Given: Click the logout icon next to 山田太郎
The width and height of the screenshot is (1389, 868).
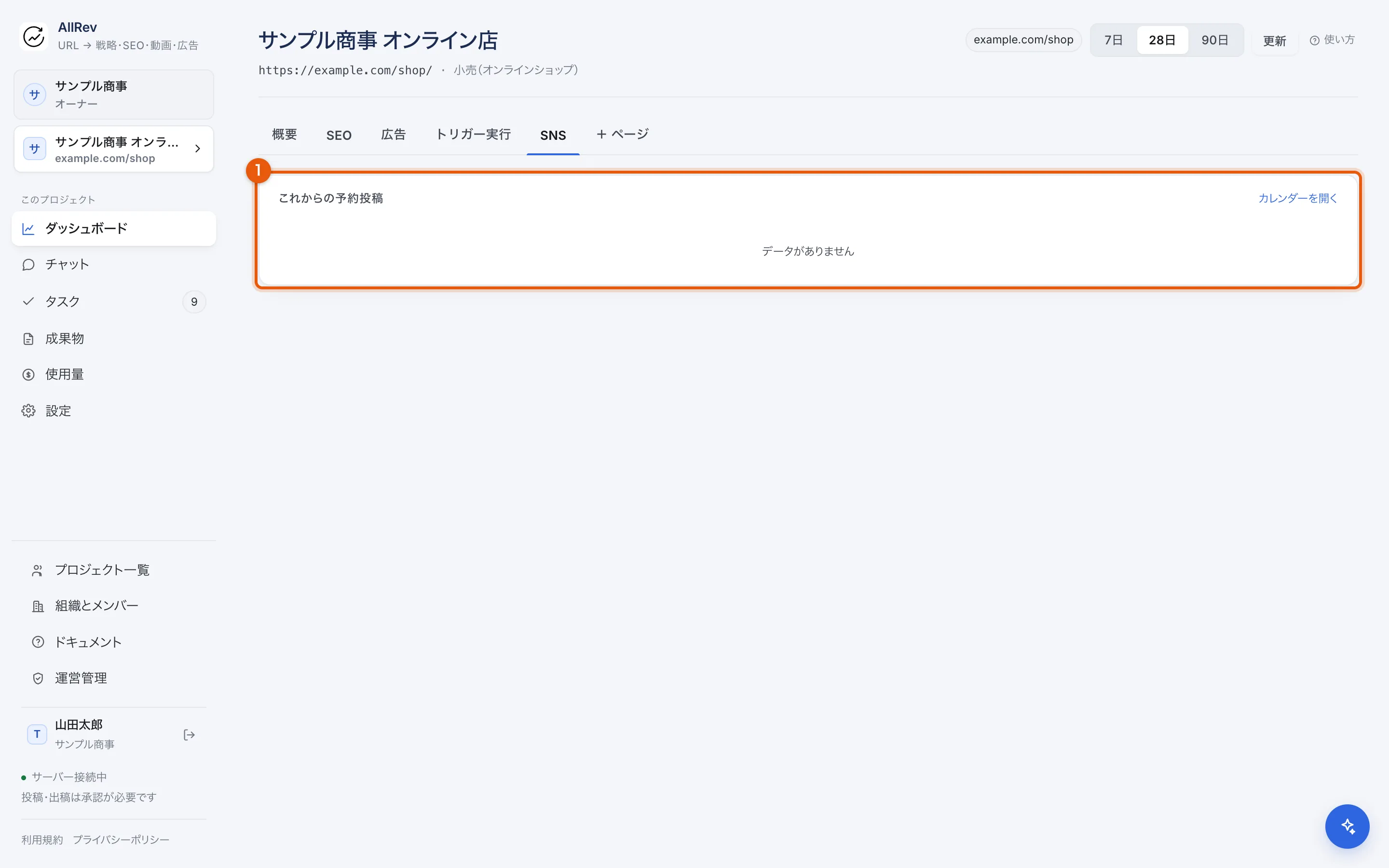Looking at the screenshot, I should pyautogui.click(x=190, y=735).
